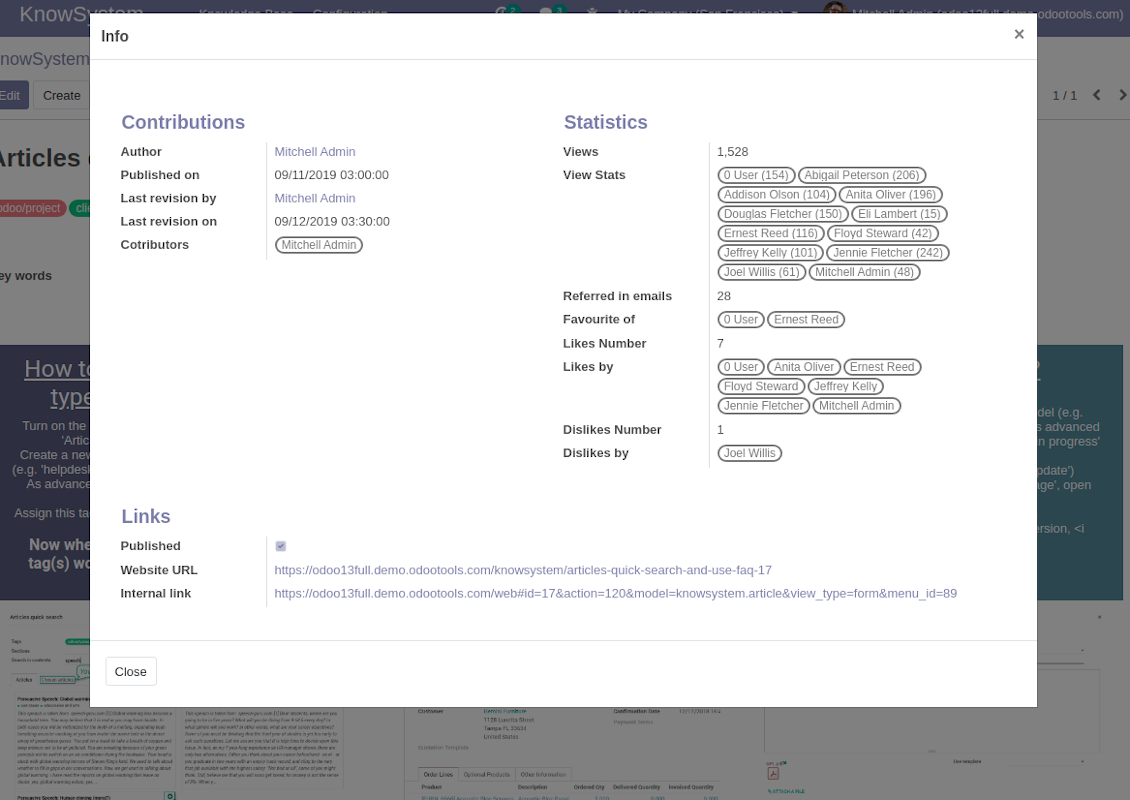Click the Likes Number value 7
Viewport: 1130px width, 800px height.
click(x=720, y=344)
